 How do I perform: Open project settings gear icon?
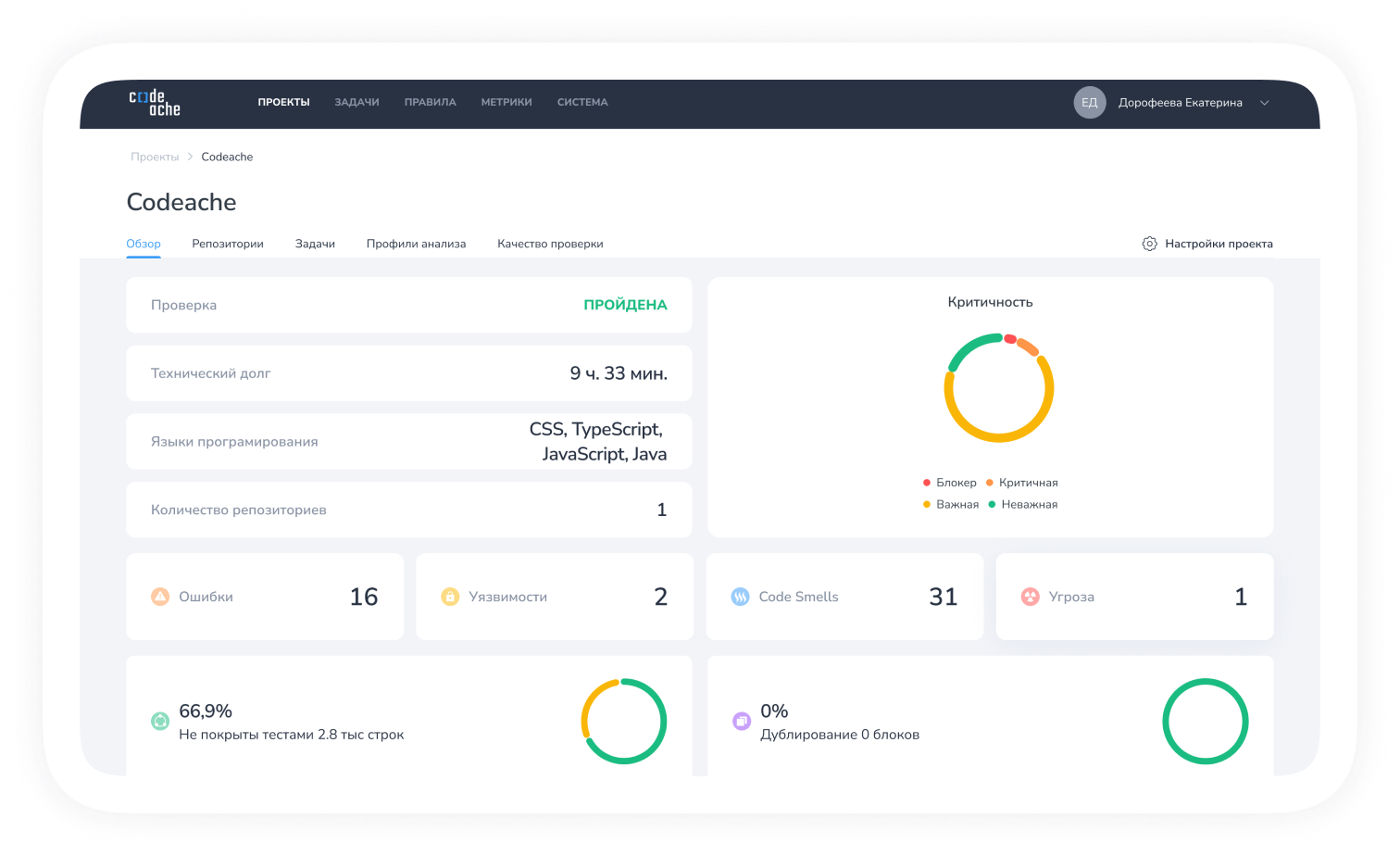pyautogui.click(x=1149, y=244)
